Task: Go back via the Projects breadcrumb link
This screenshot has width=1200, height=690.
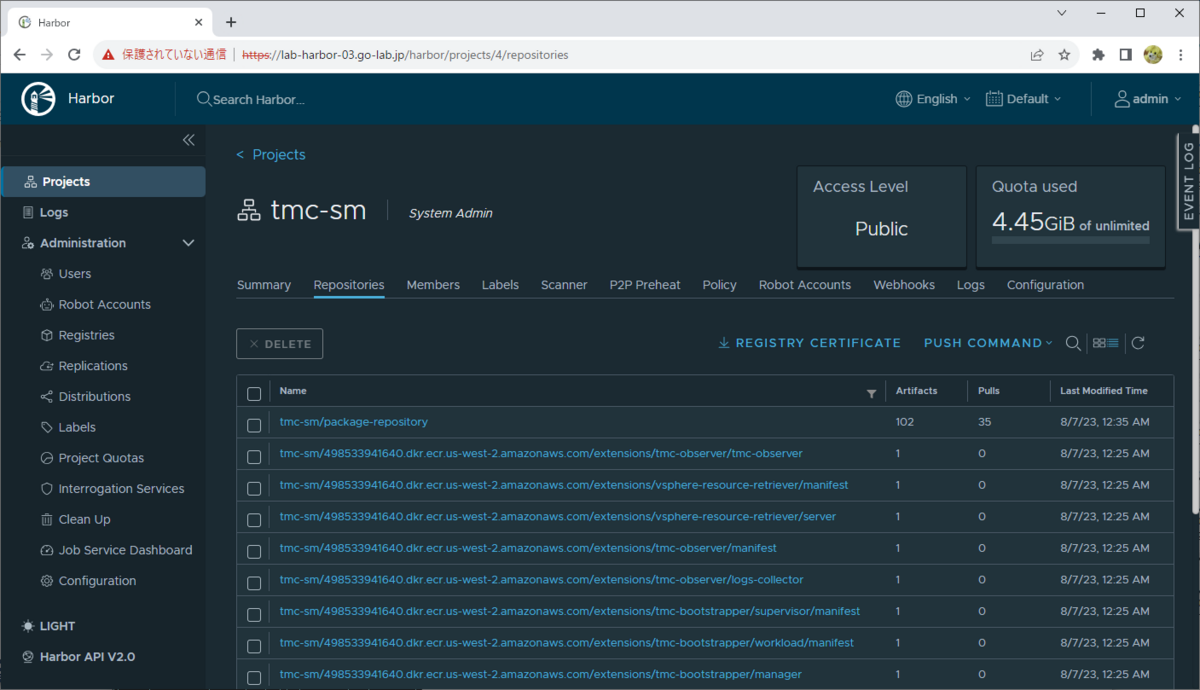Action: pos(271,155)
